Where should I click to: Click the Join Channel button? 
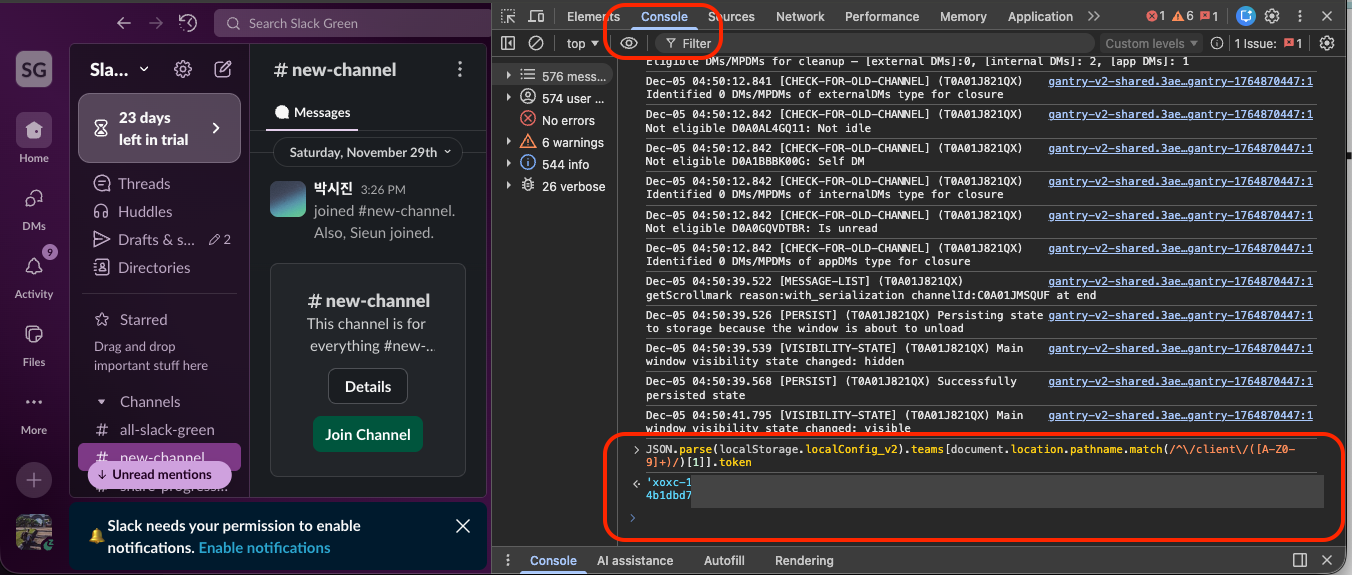point(368,434)
